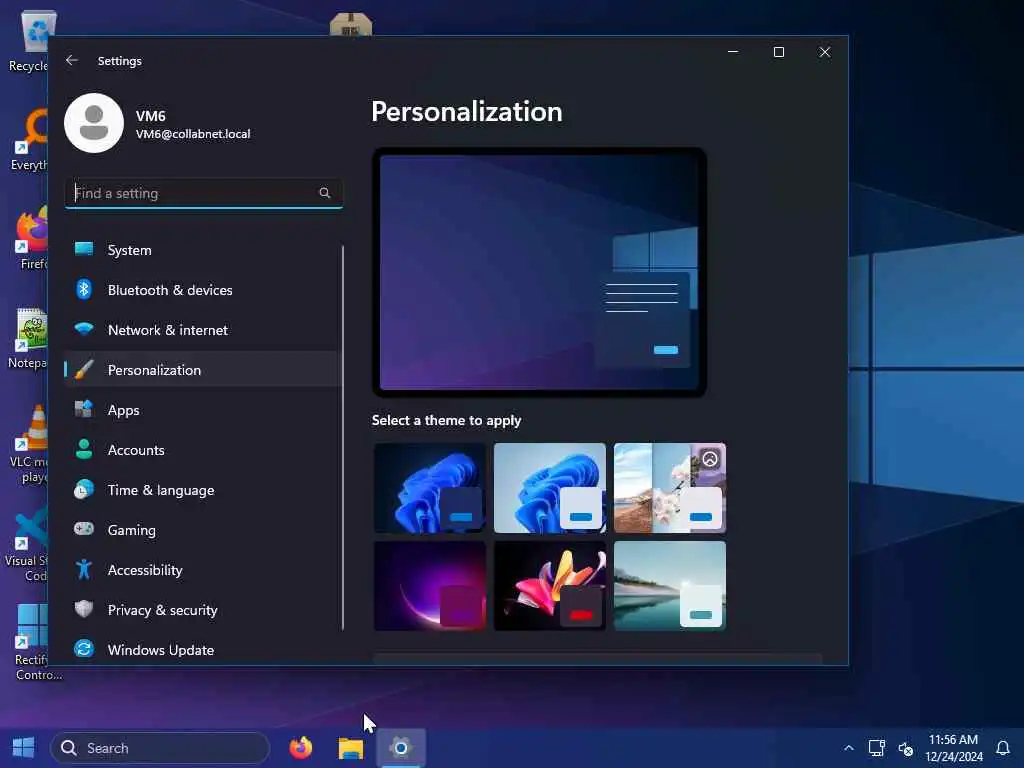Image resolution: width=1024 pixels, height=768 pixels.
Task: Click the taskbar Search box
Action: (x=160, y=748)
